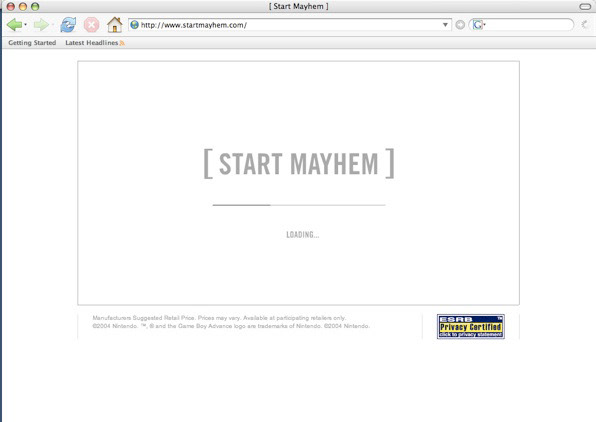Image resolution: width=596 pixels, height=422 pixels.
Task: Toggle the toolbar with the top-right pill button
Action: [585, 6]
